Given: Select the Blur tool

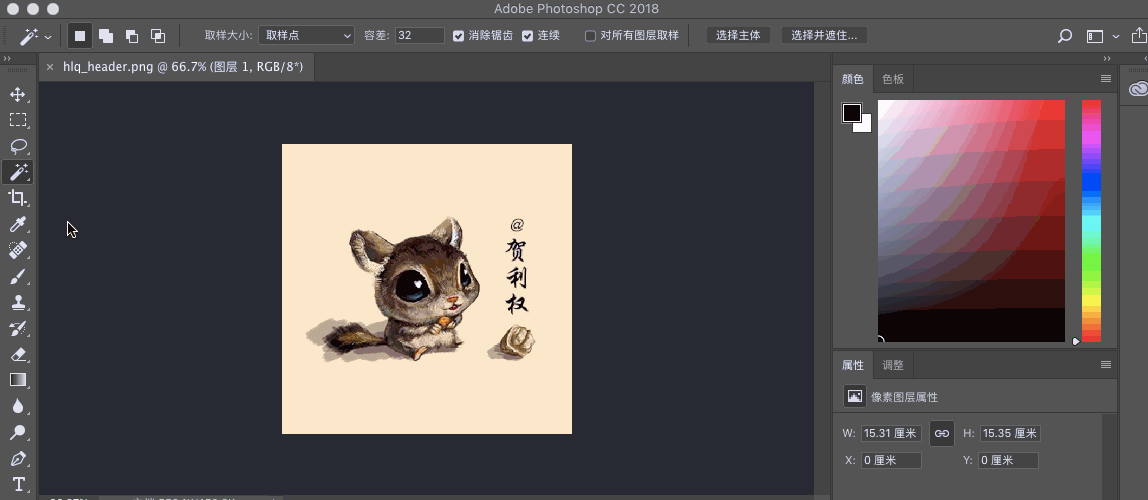Looking at the screenshot, I should click(18, 406).
